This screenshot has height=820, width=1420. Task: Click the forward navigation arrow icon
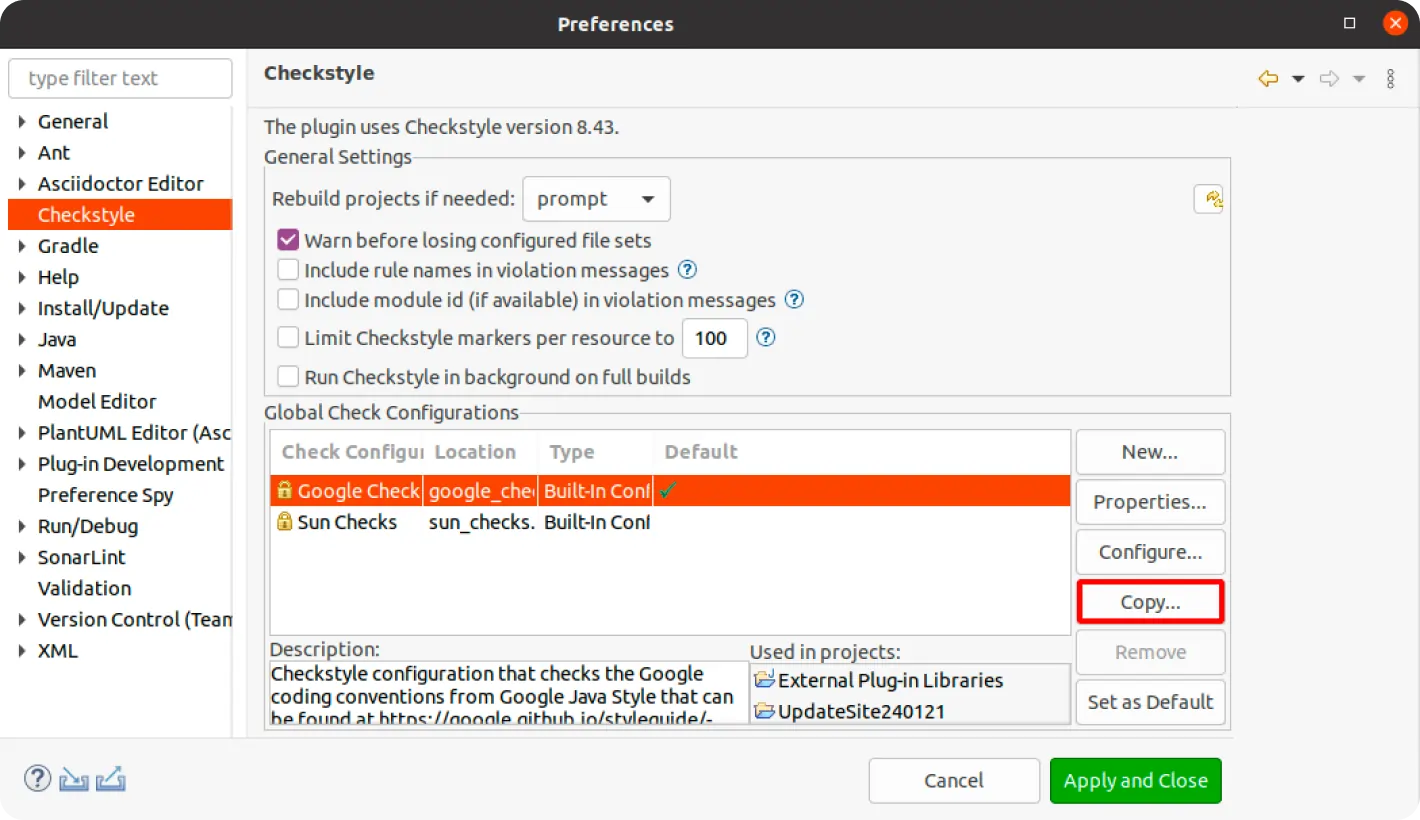[1329, 79]
